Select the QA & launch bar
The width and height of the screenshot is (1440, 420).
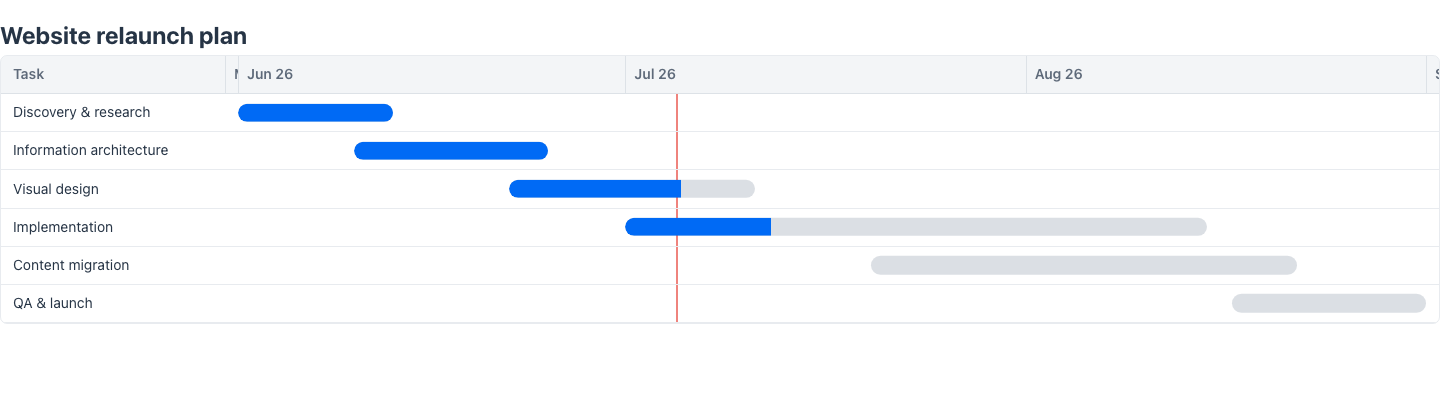pos(1329,303)
